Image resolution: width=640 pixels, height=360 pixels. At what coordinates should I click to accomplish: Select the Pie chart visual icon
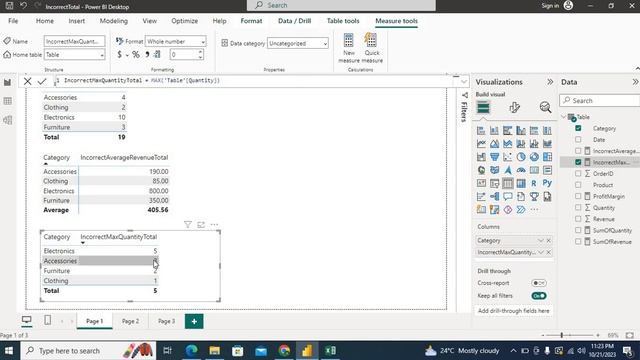pyautogui.click(x=521, y=157)
